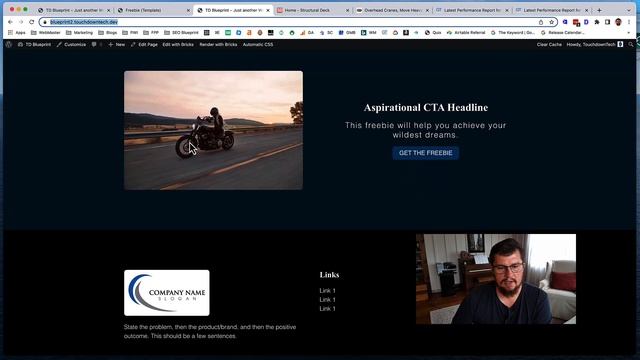Click the Company Name logo image
The image size is (640, 360).
(167, 293)
